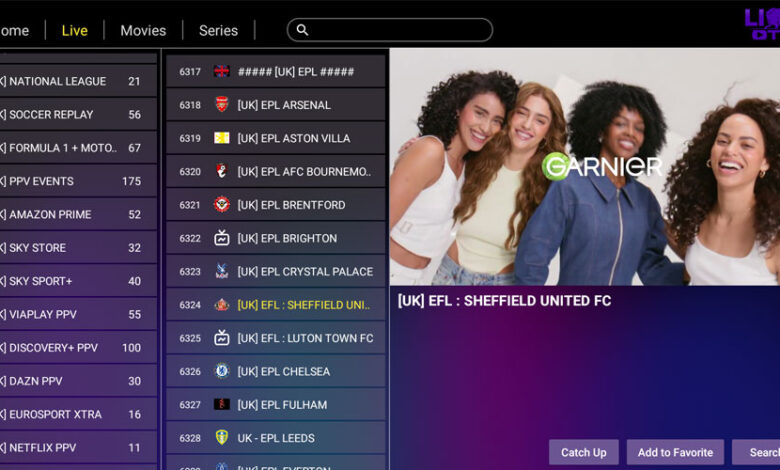This screenshot has height=470, width=780.
Task: Click the magnifier icon in search bar
Action: (x=303, y=30)
